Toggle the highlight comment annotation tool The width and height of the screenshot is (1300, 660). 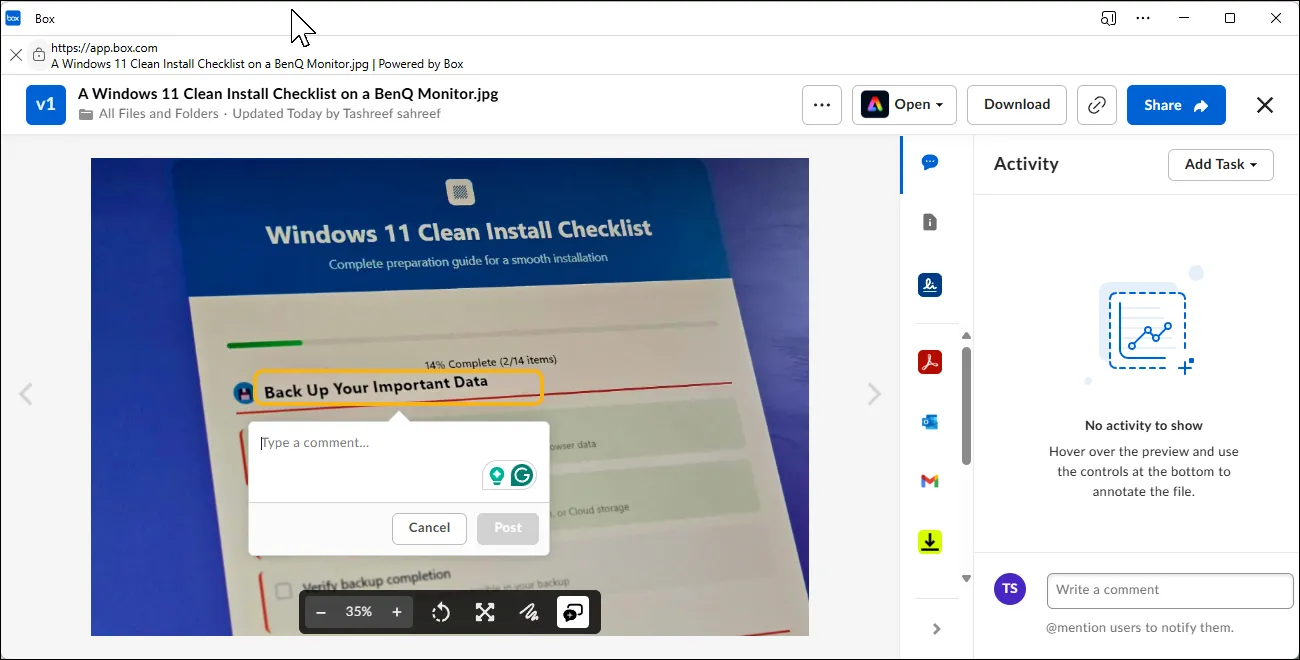point(573,612)
